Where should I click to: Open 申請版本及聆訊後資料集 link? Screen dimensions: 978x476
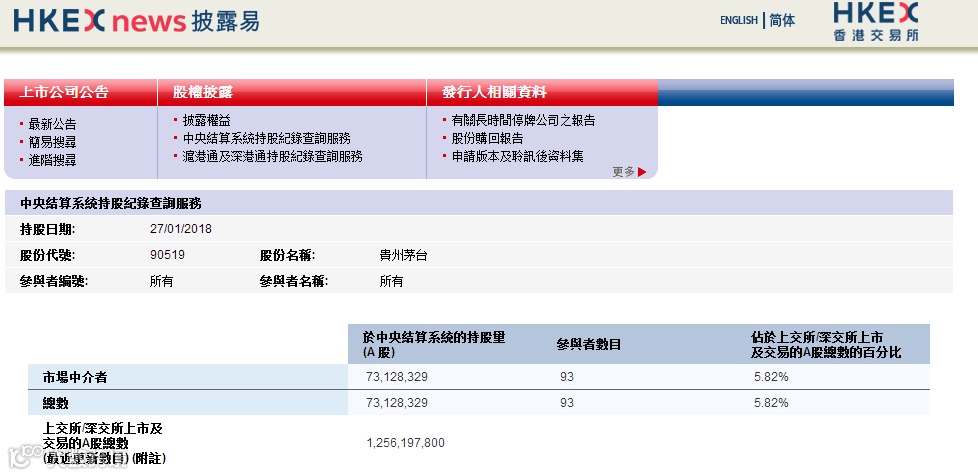[x=518, y=156]
